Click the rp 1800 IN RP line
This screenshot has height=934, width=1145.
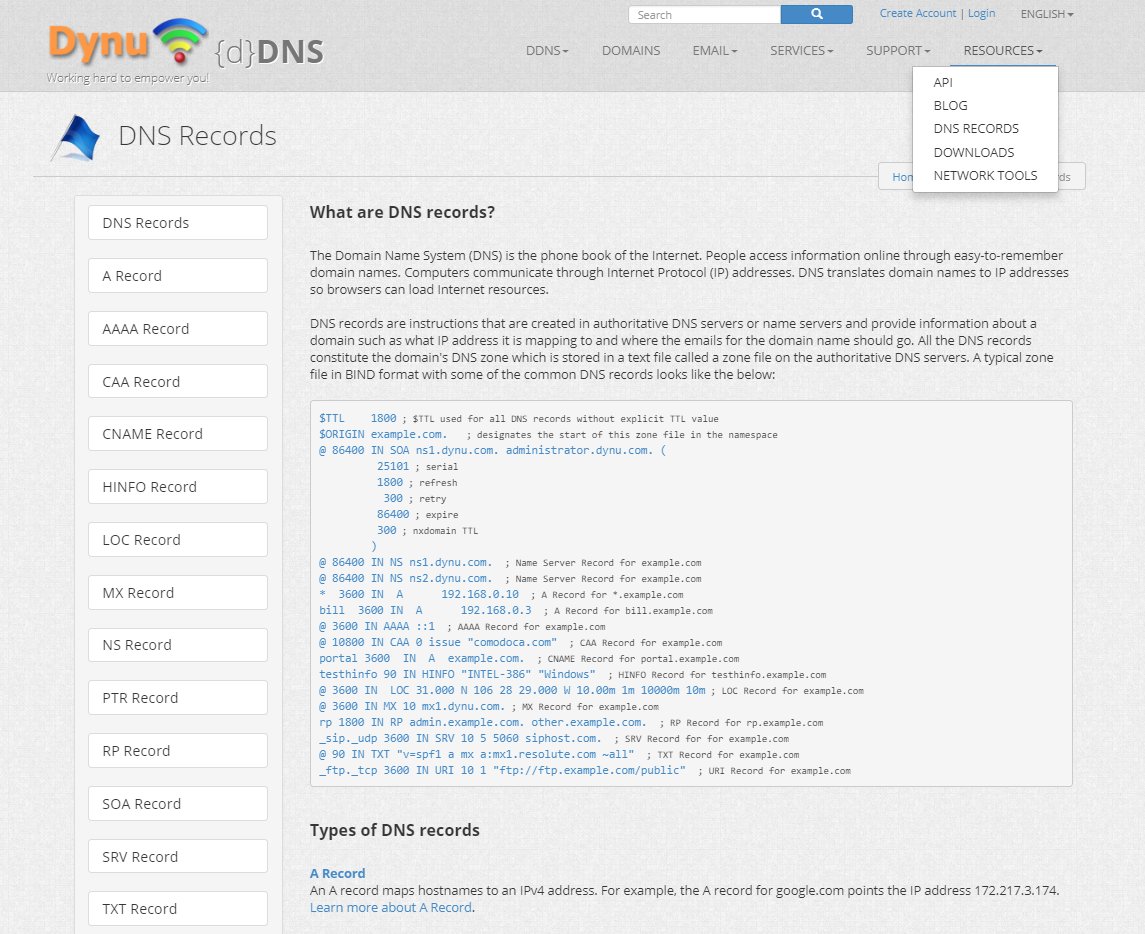point(571,723)
